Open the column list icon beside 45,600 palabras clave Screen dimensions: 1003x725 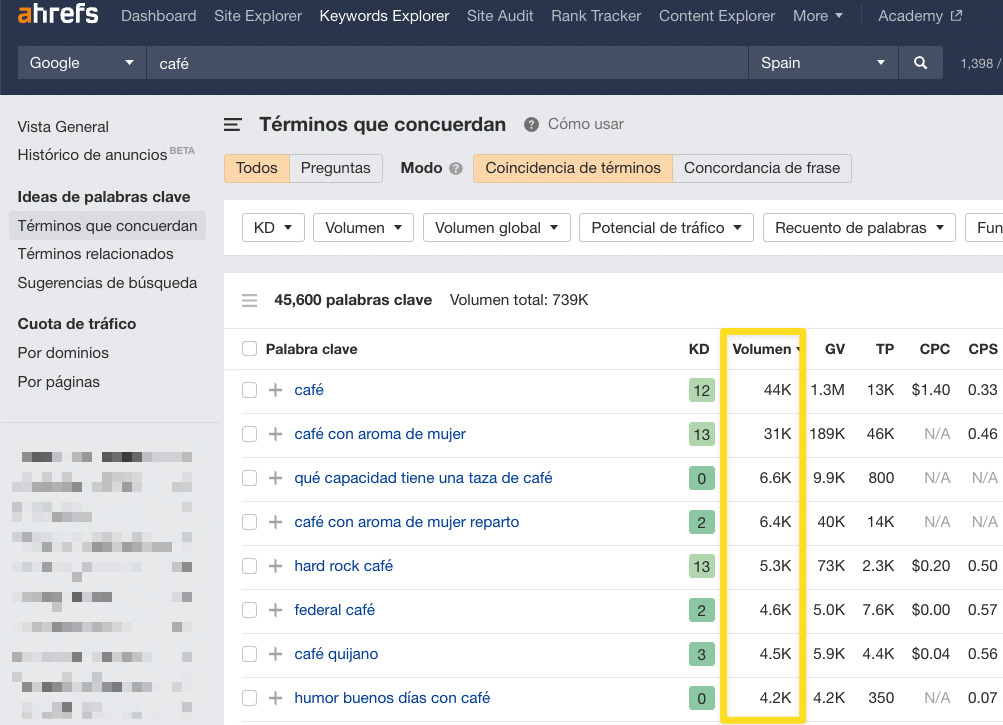[250, 300]
